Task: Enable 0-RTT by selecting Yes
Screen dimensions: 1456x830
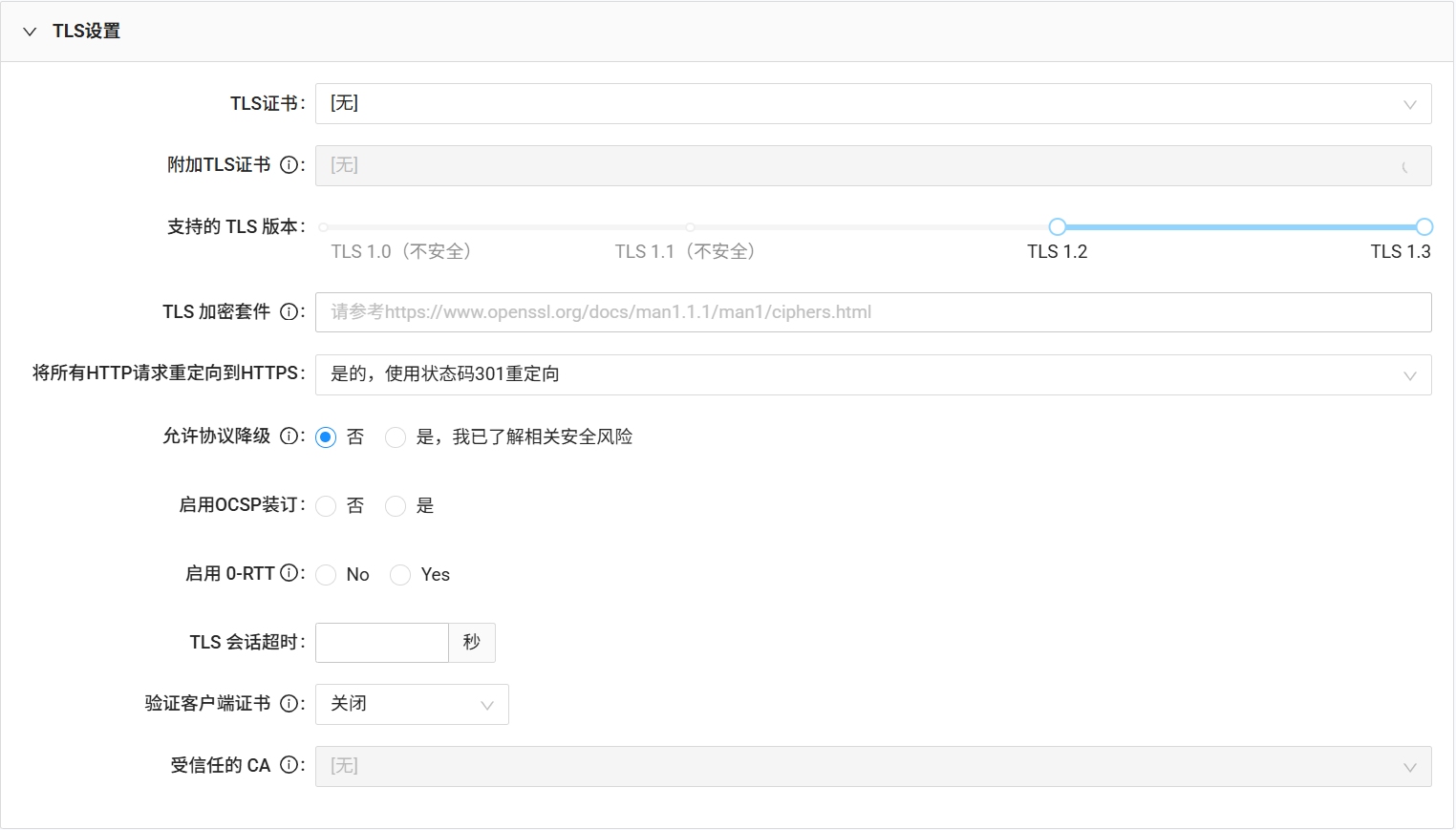Action: pyautogui.click(x=400, y=574)
